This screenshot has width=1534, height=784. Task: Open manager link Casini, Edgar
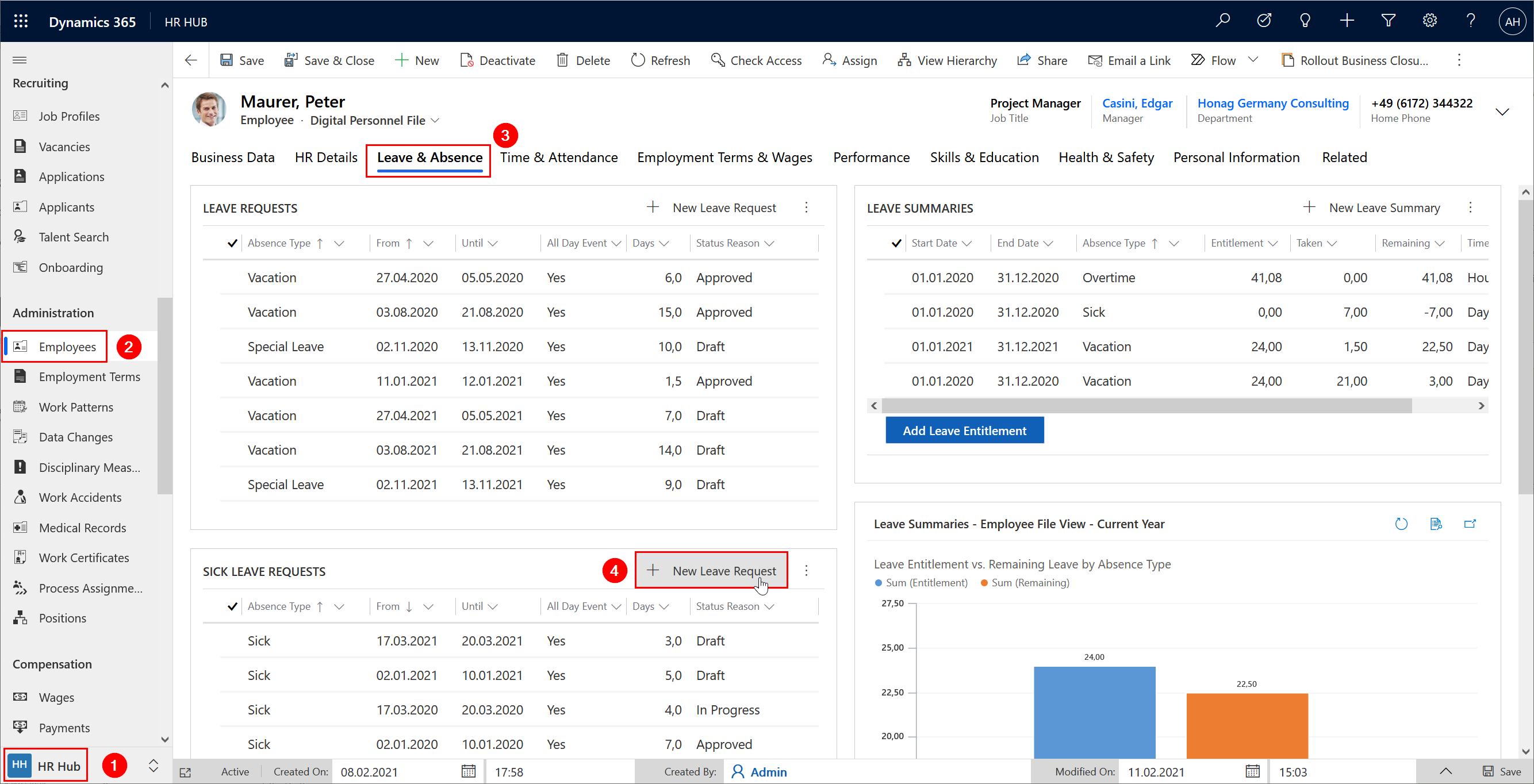(x=1137, y=103)
